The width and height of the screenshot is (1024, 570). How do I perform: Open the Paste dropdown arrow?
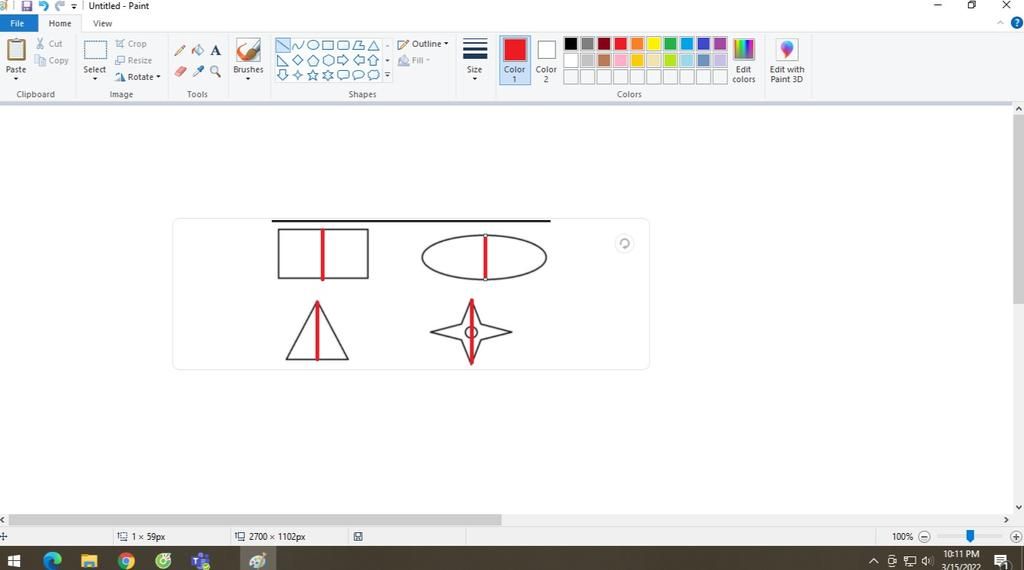click(x=16, y=79)
